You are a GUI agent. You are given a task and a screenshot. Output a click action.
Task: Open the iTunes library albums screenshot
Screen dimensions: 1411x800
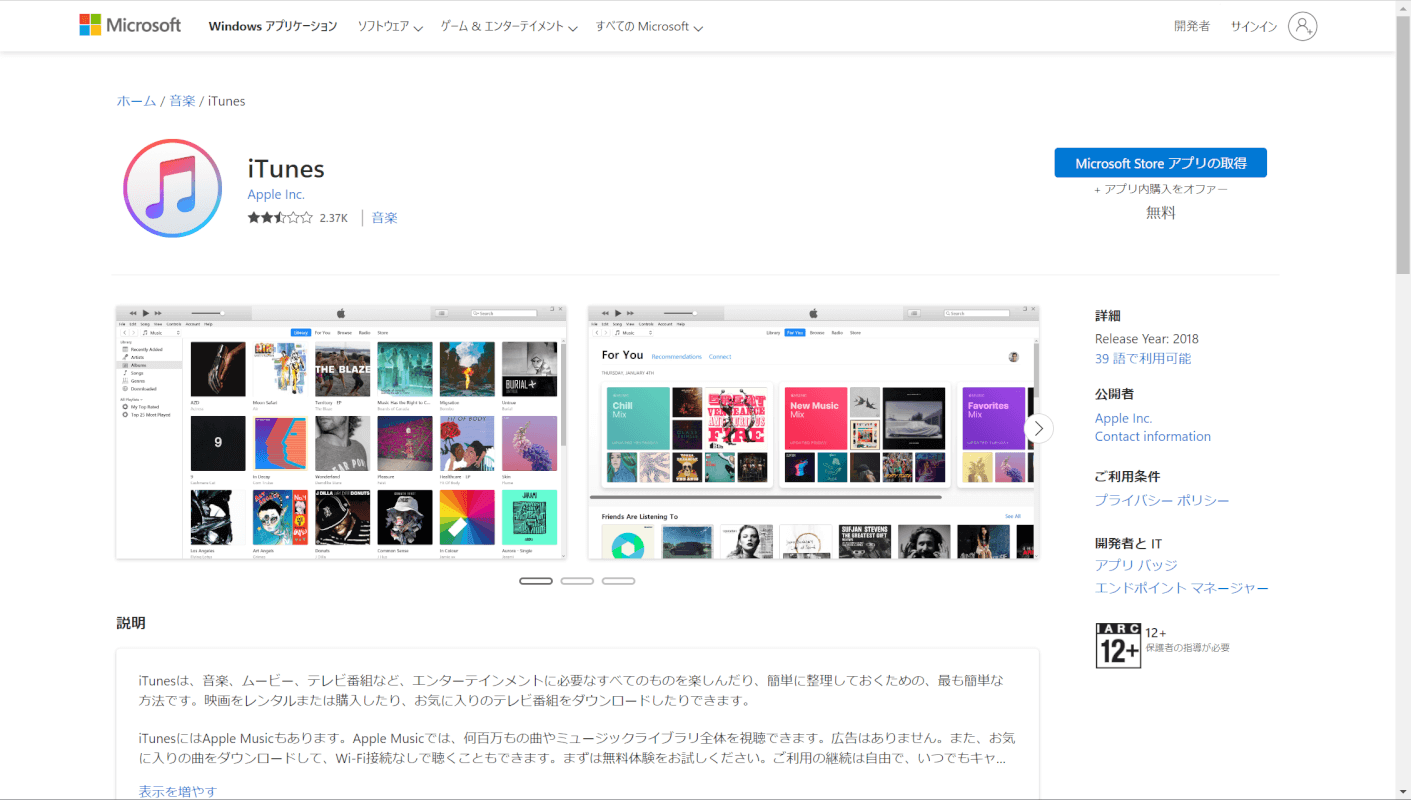click(341, 432)
